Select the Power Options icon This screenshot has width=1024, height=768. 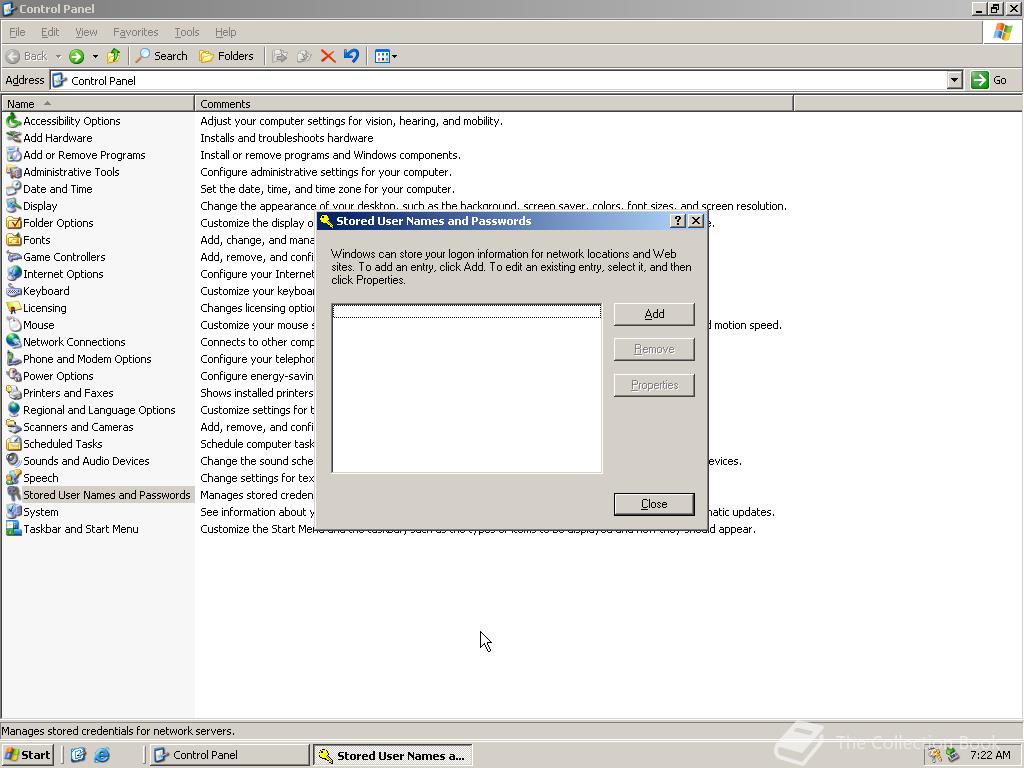14,376
